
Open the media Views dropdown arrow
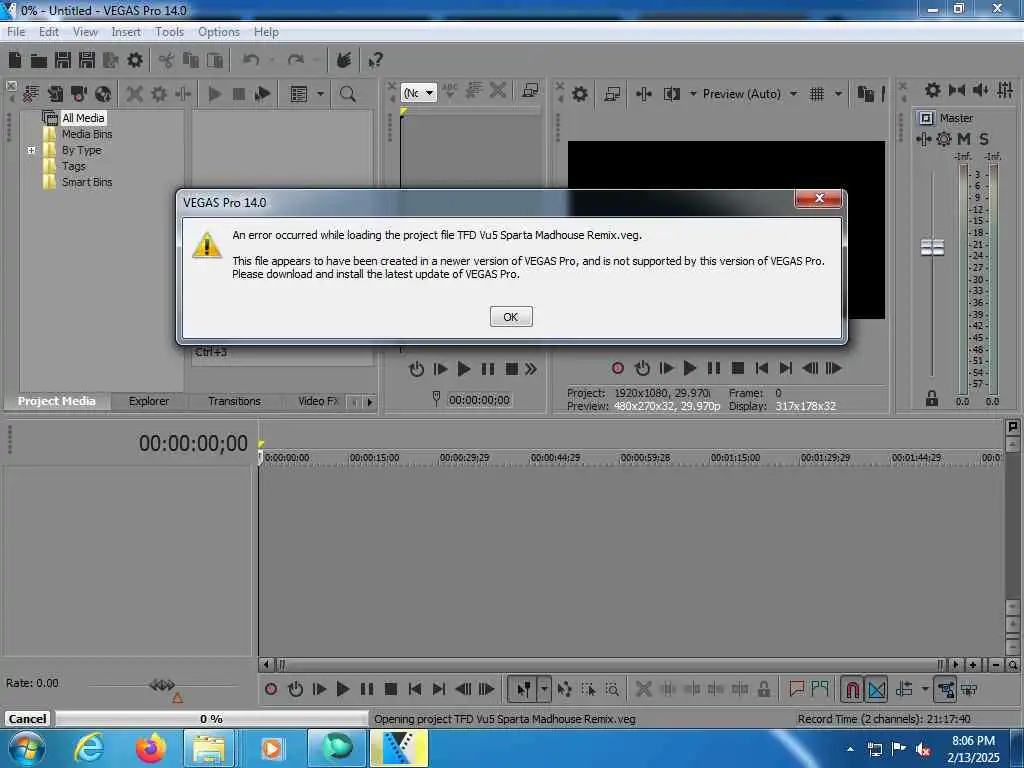[320, 94]
